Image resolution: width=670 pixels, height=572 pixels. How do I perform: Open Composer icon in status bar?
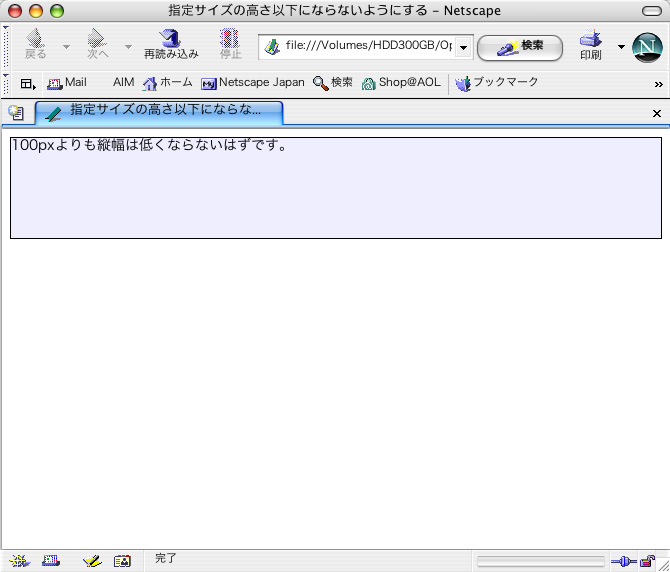coord(92,560)
